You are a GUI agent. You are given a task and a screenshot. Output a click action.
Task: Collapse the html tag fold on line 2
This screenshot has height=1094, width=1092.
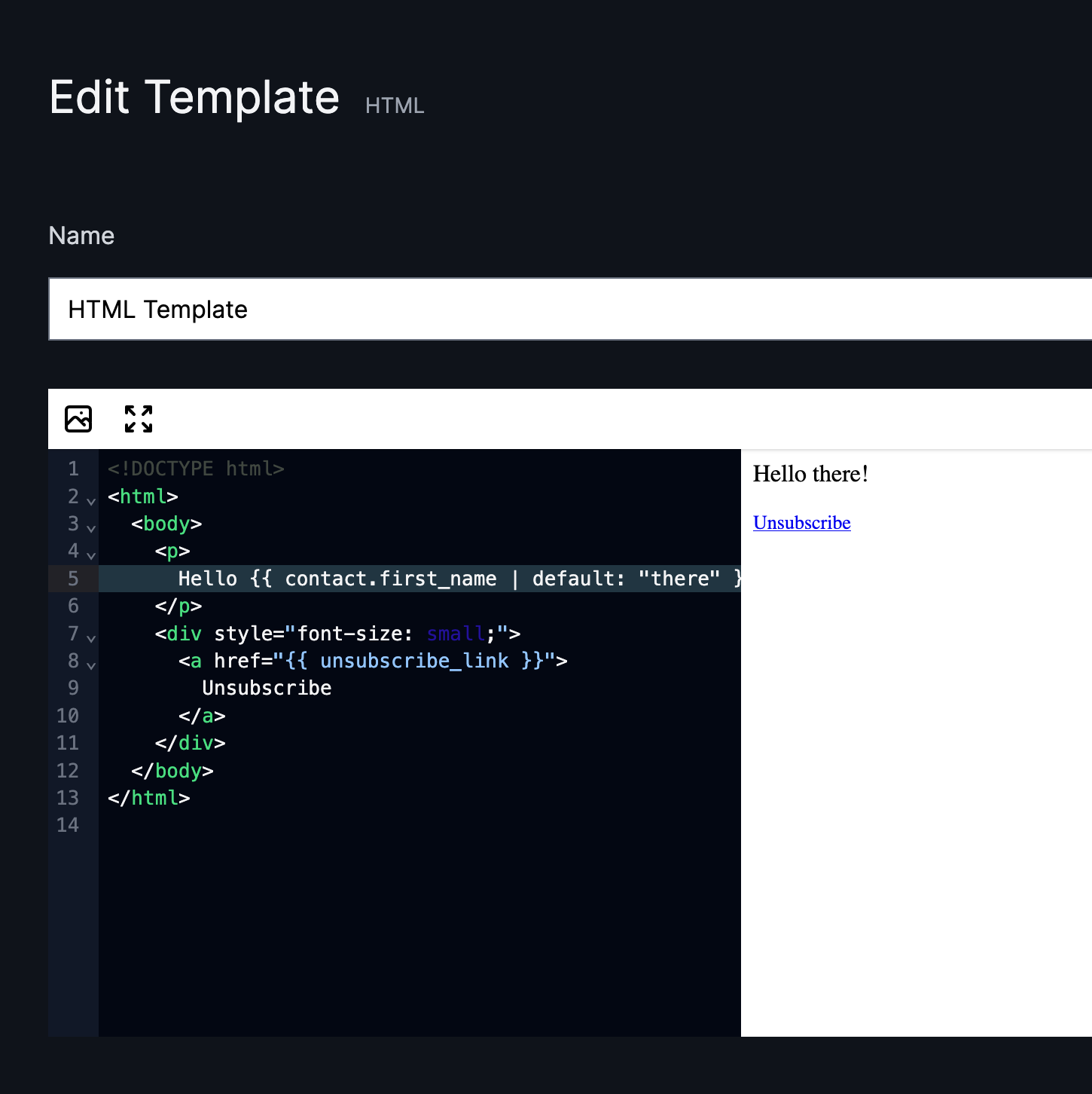(x=91, y=500)
